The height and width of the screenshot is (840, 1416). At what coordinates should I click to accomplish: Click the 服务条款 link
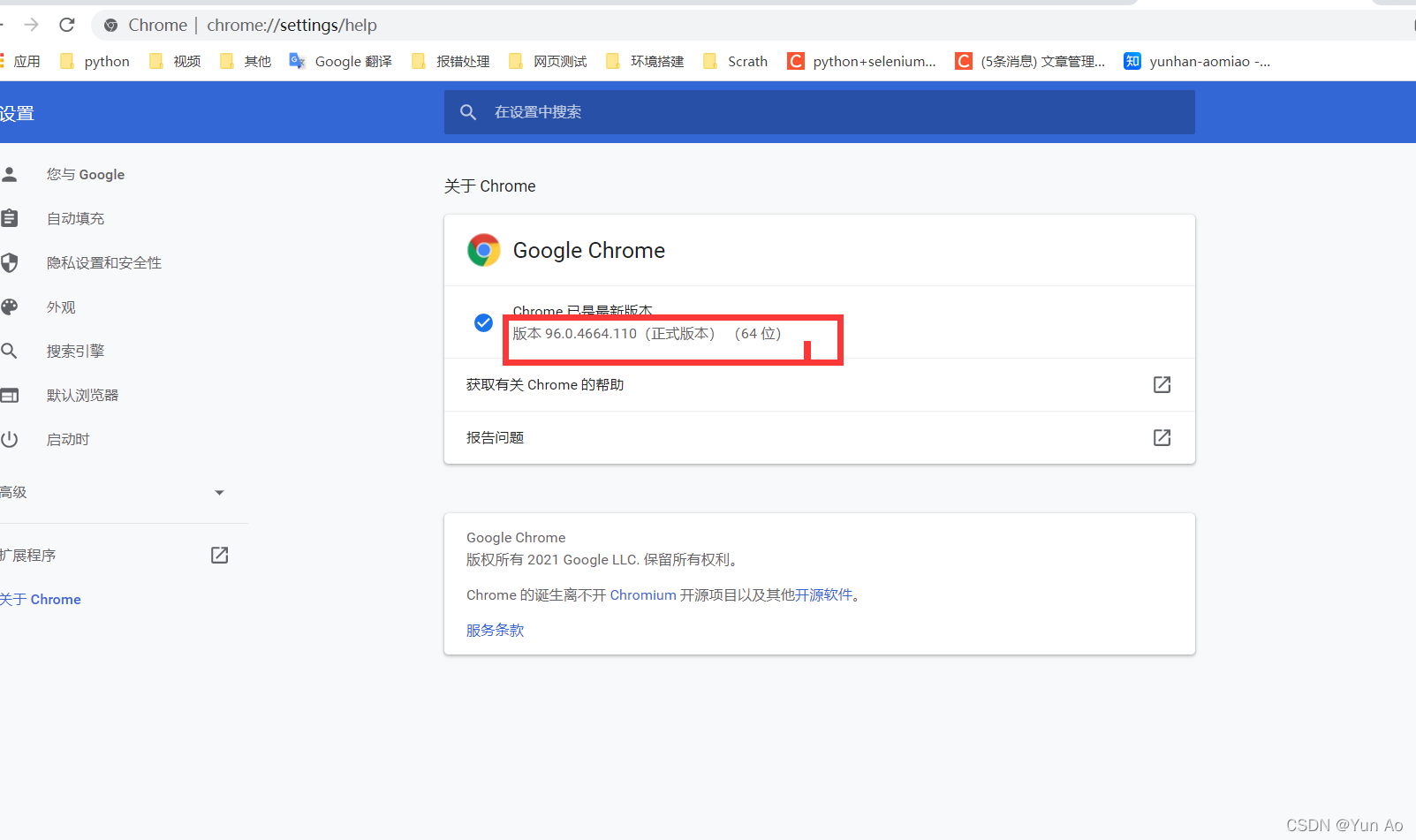click(x=495, y=630)
